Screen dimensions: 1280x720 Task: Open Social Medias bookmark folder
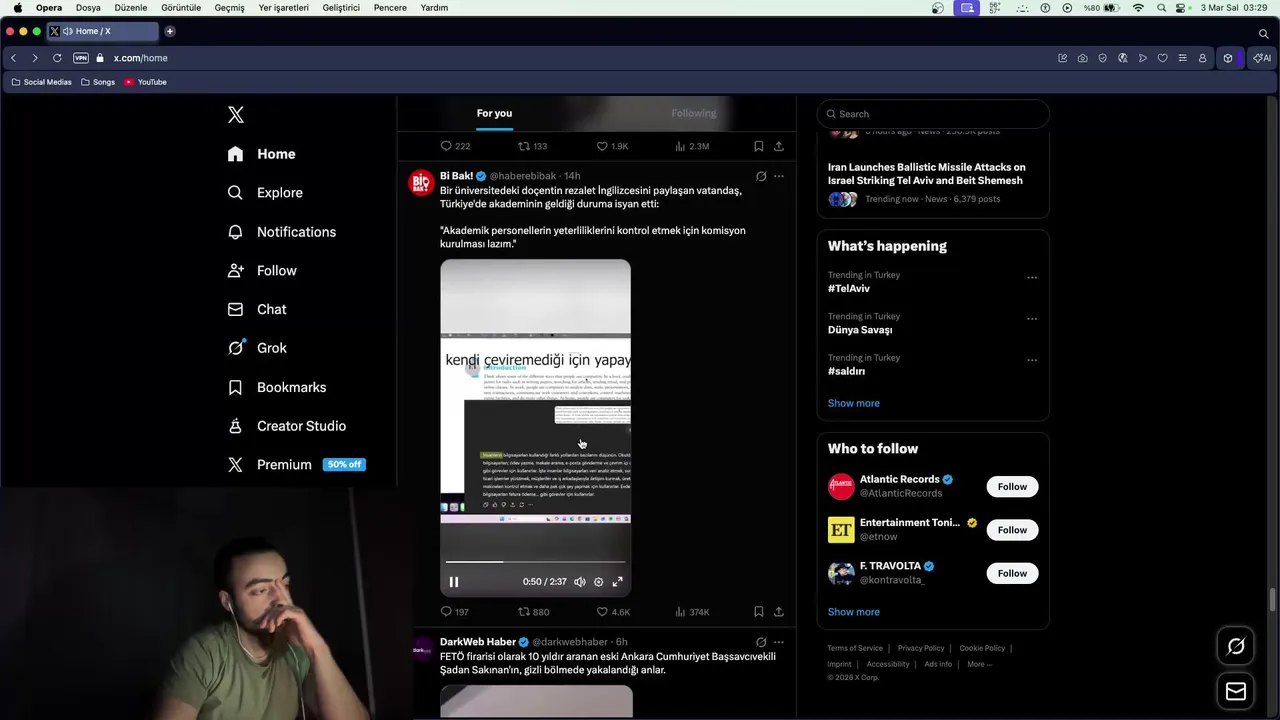(41, 82)
